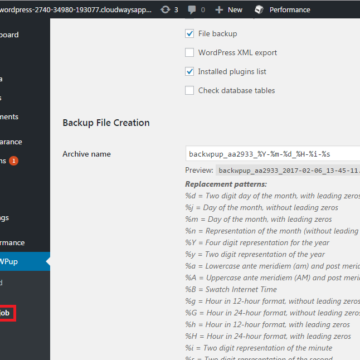Tick the Check database tables checkbox
The image size is (360, 360).
189,91
